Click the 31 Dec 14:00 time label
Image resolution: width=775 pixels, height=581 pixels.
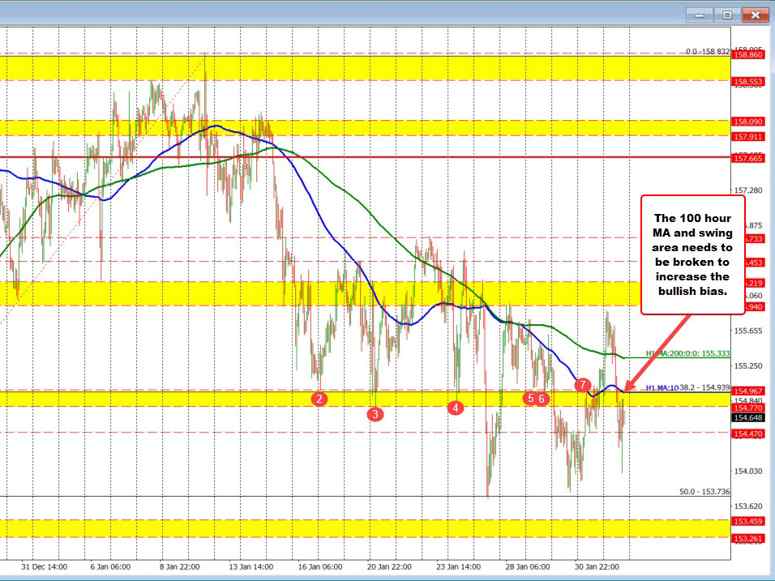point(44,567)
